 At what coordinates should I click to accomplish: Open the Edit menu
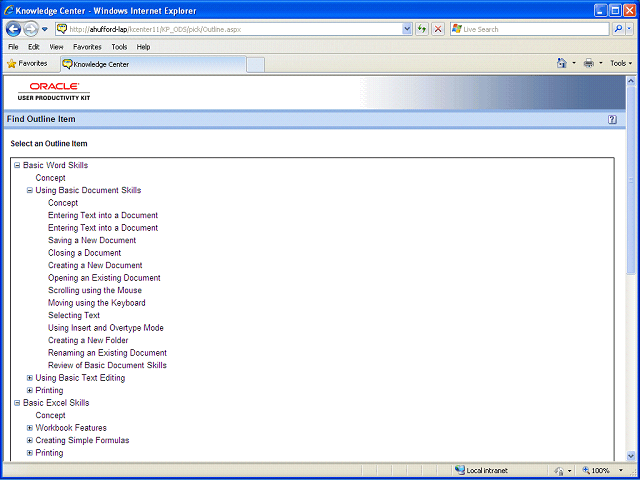point(33,47)
